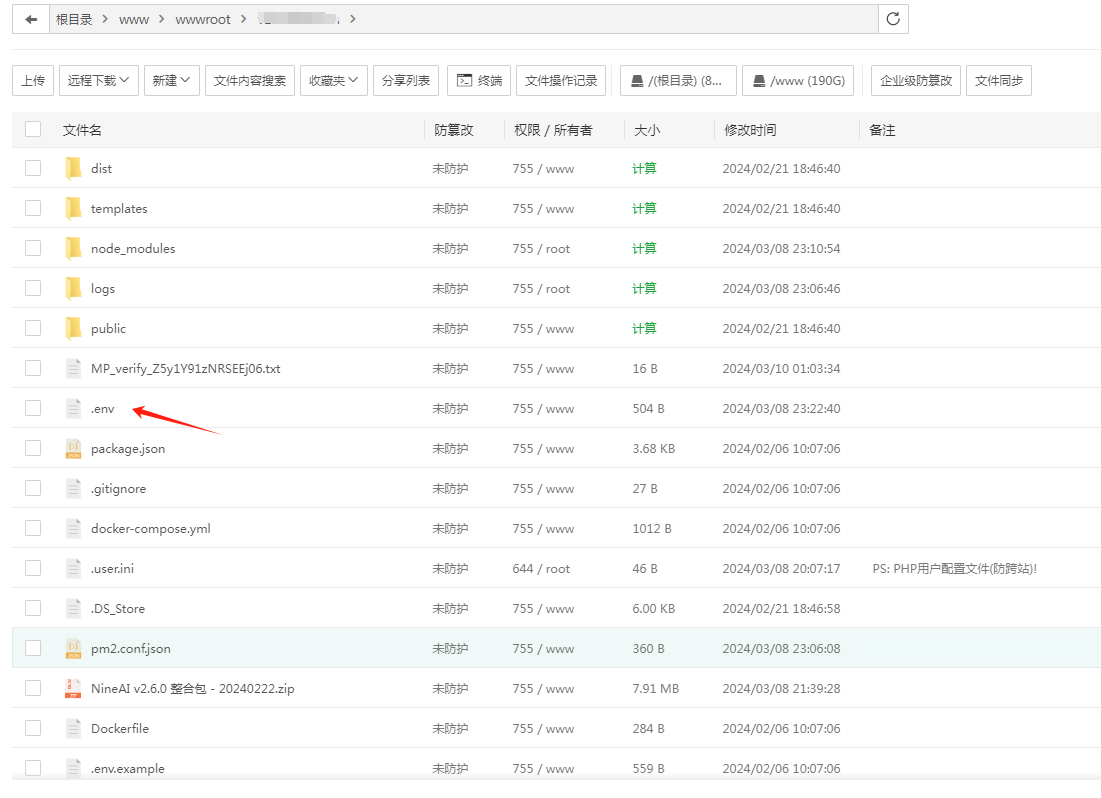Click the package.json file icon
The width and height of the screenshot is (1101, 798).
pyautogui.click(x=73, y=448)
